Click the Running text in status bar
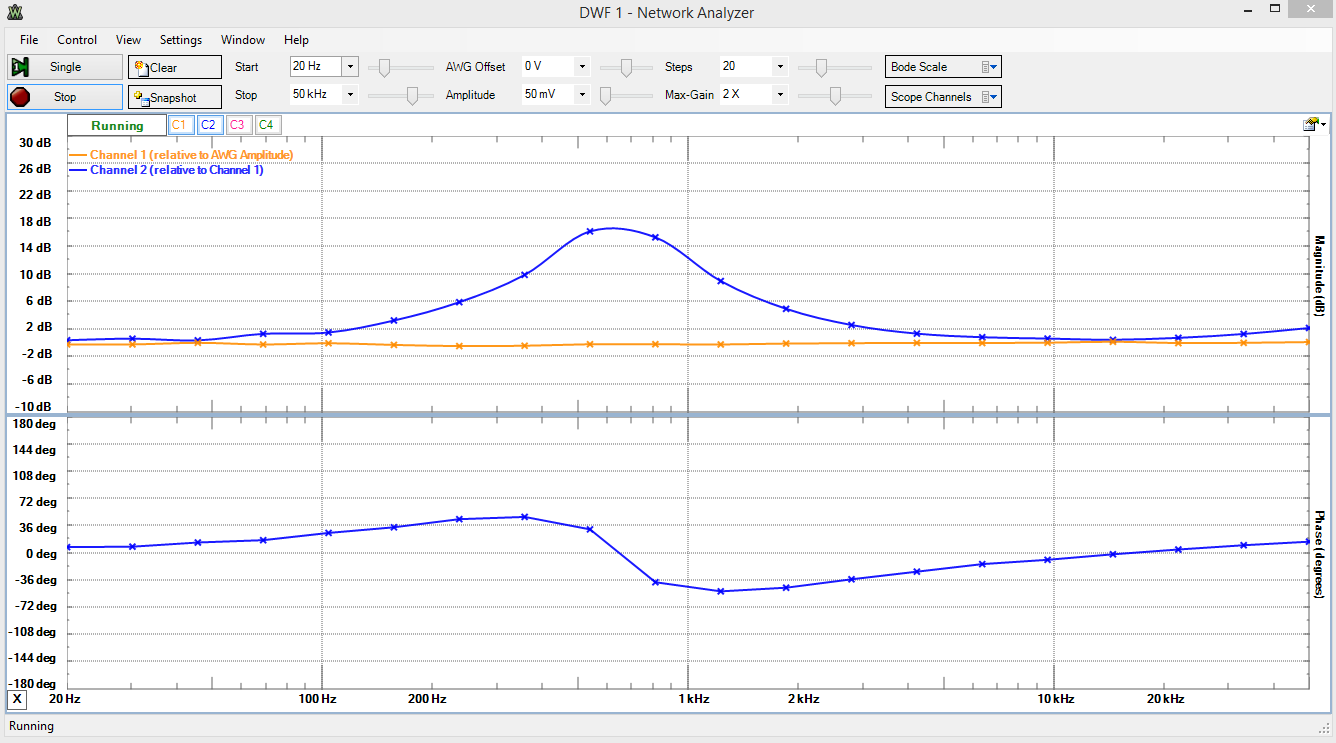This screenshot has width=1336, height=743. 31,726
